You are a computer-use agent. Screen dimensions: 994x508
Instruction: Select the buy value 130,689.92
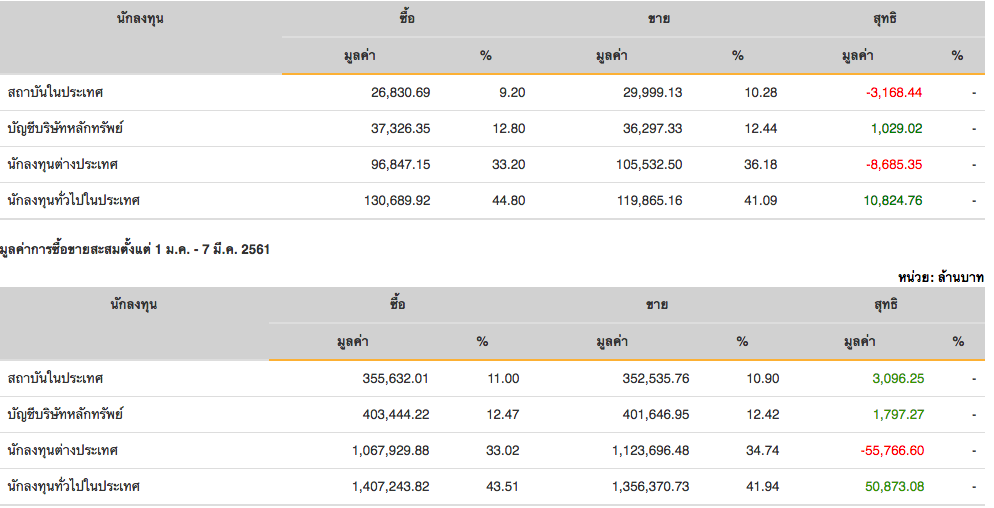coord(395,200)
